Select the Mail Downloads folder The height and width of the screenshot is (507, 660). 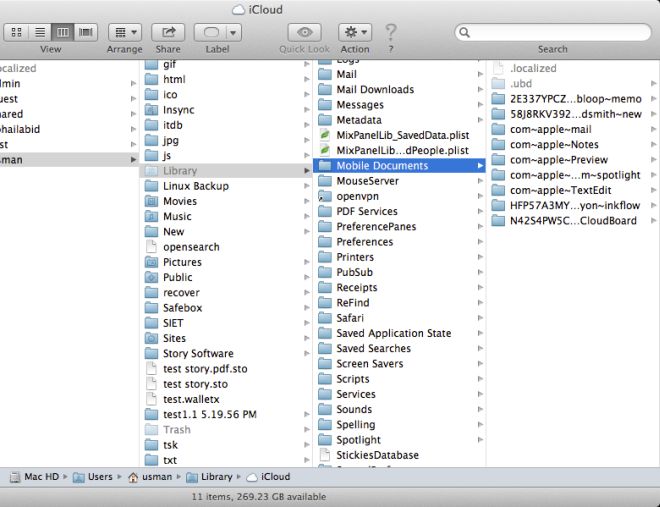pos(399,90)
